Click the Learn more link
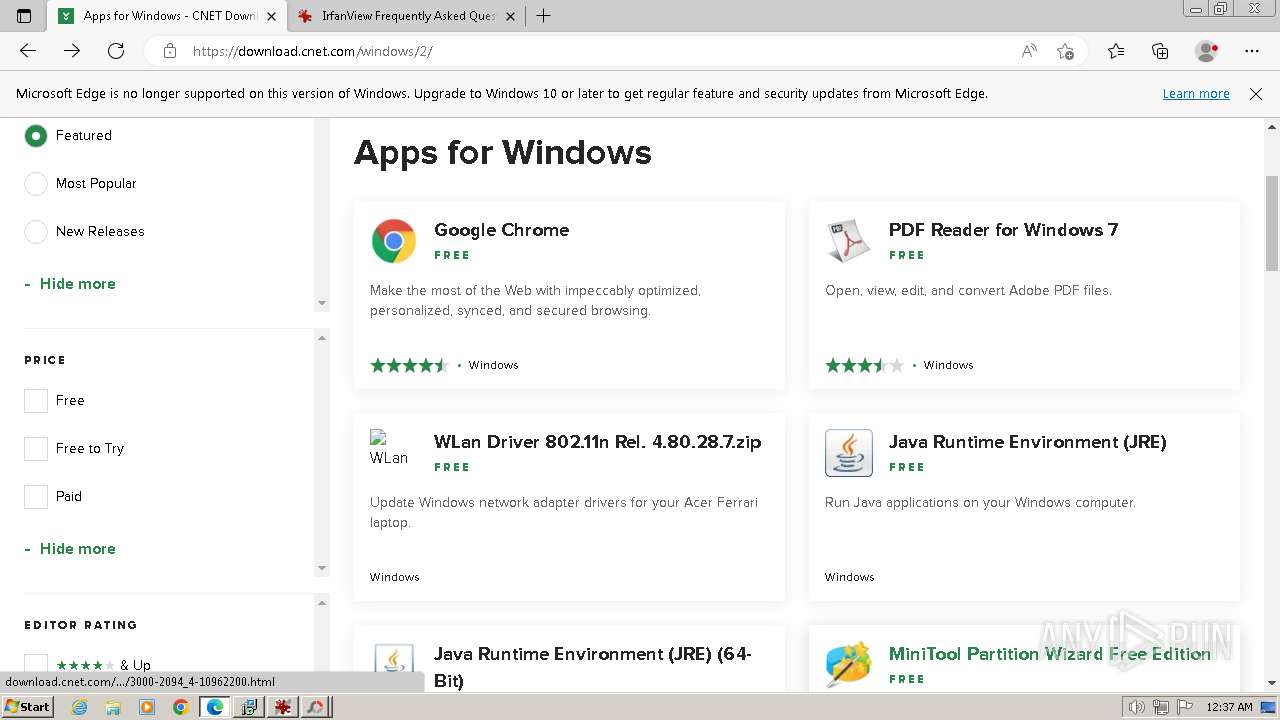 tap(1196, 94)
